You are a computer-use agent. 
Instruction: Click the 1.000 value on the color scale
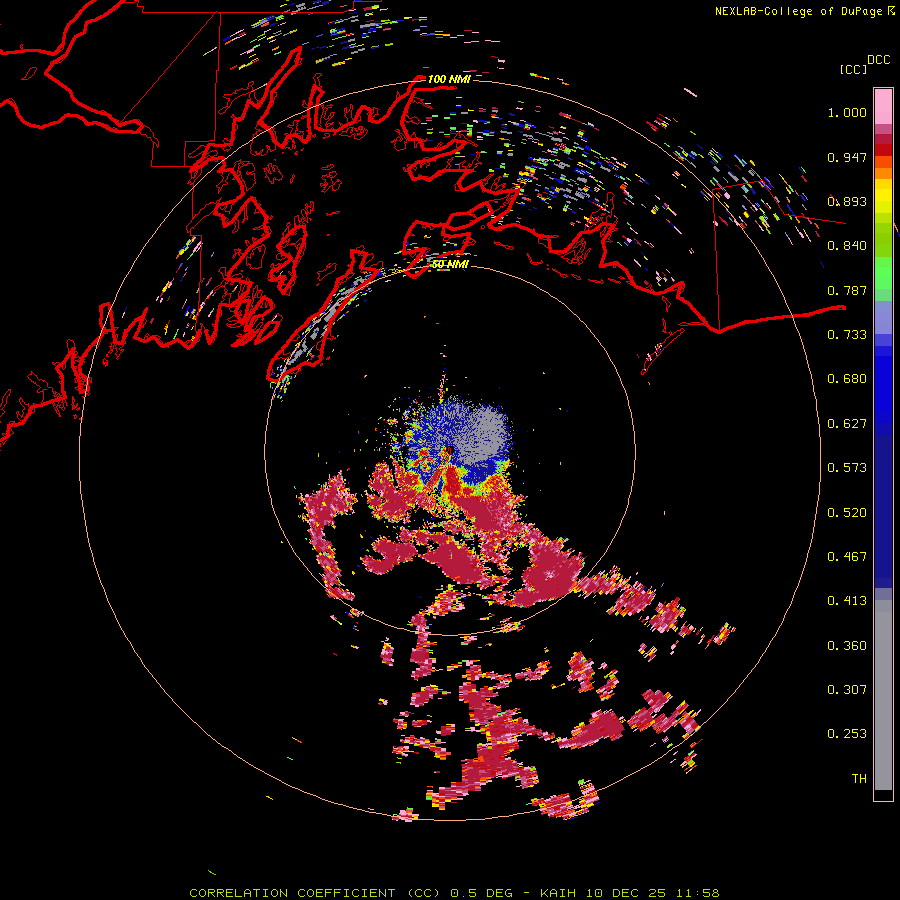pyautogui.click(x=847, y=112)
